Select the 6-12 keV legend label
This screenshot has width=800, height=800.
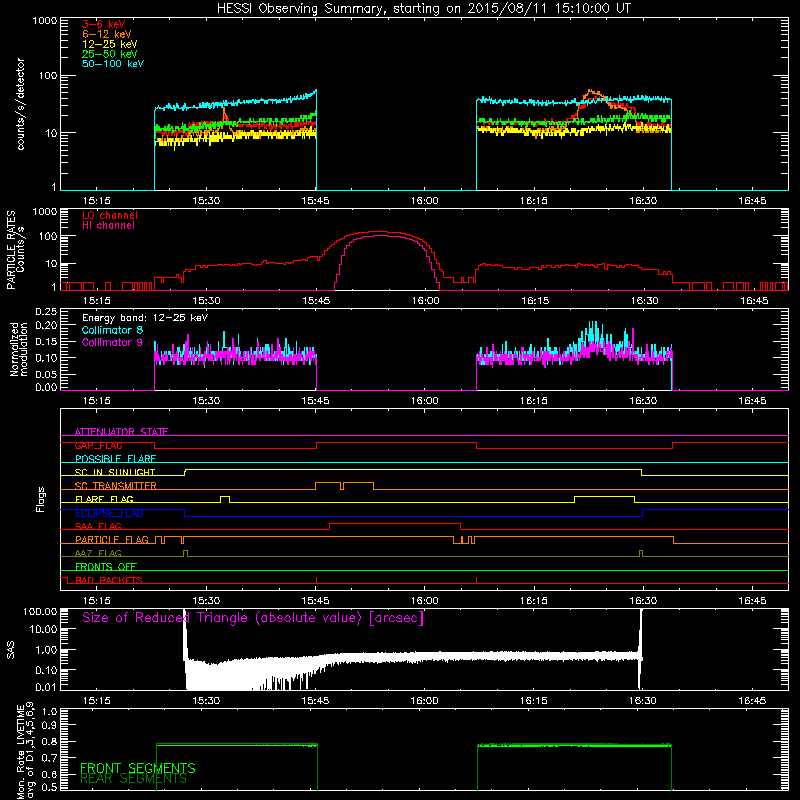[107, 34]
